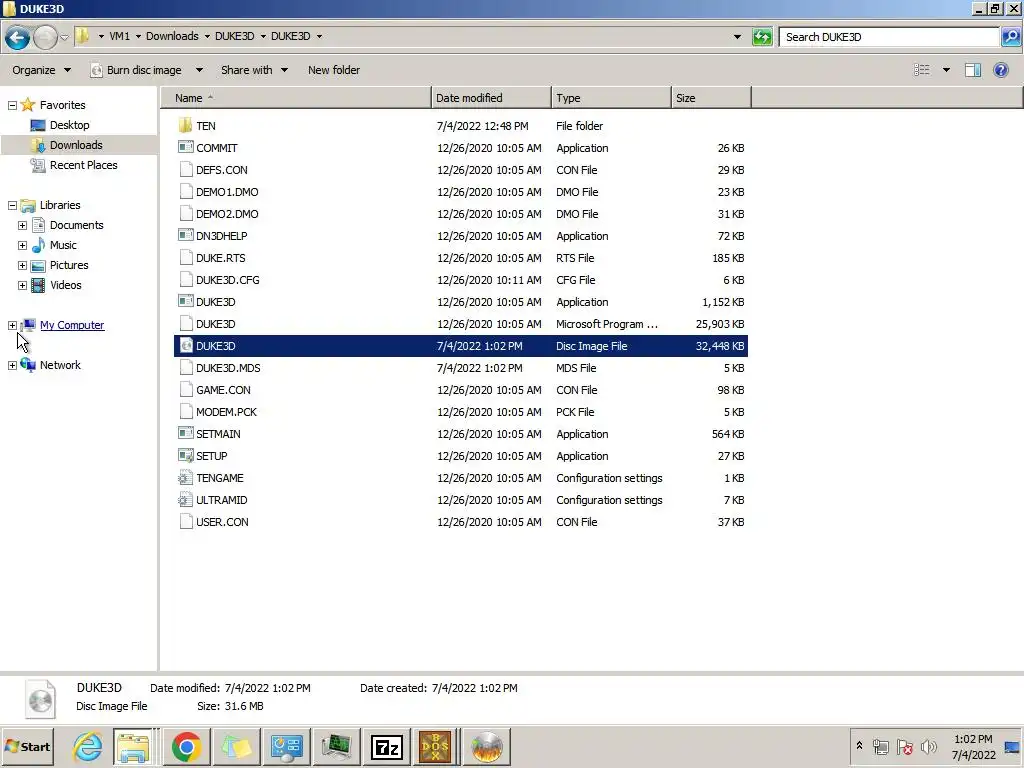Expand the Documents library node

(x=22, y=225)
